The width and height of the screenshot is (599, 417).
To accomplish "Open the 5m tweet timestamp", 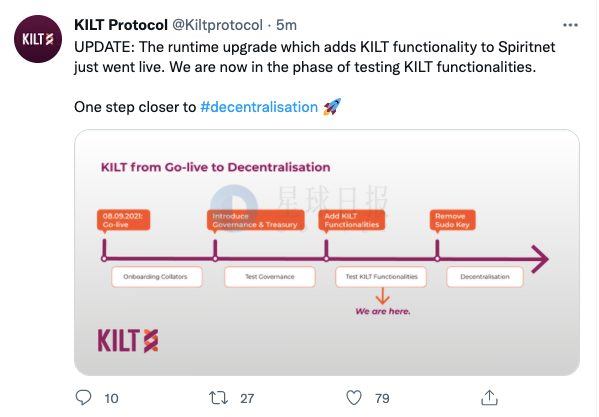I will pyautogui.click(x=286, y=25).
